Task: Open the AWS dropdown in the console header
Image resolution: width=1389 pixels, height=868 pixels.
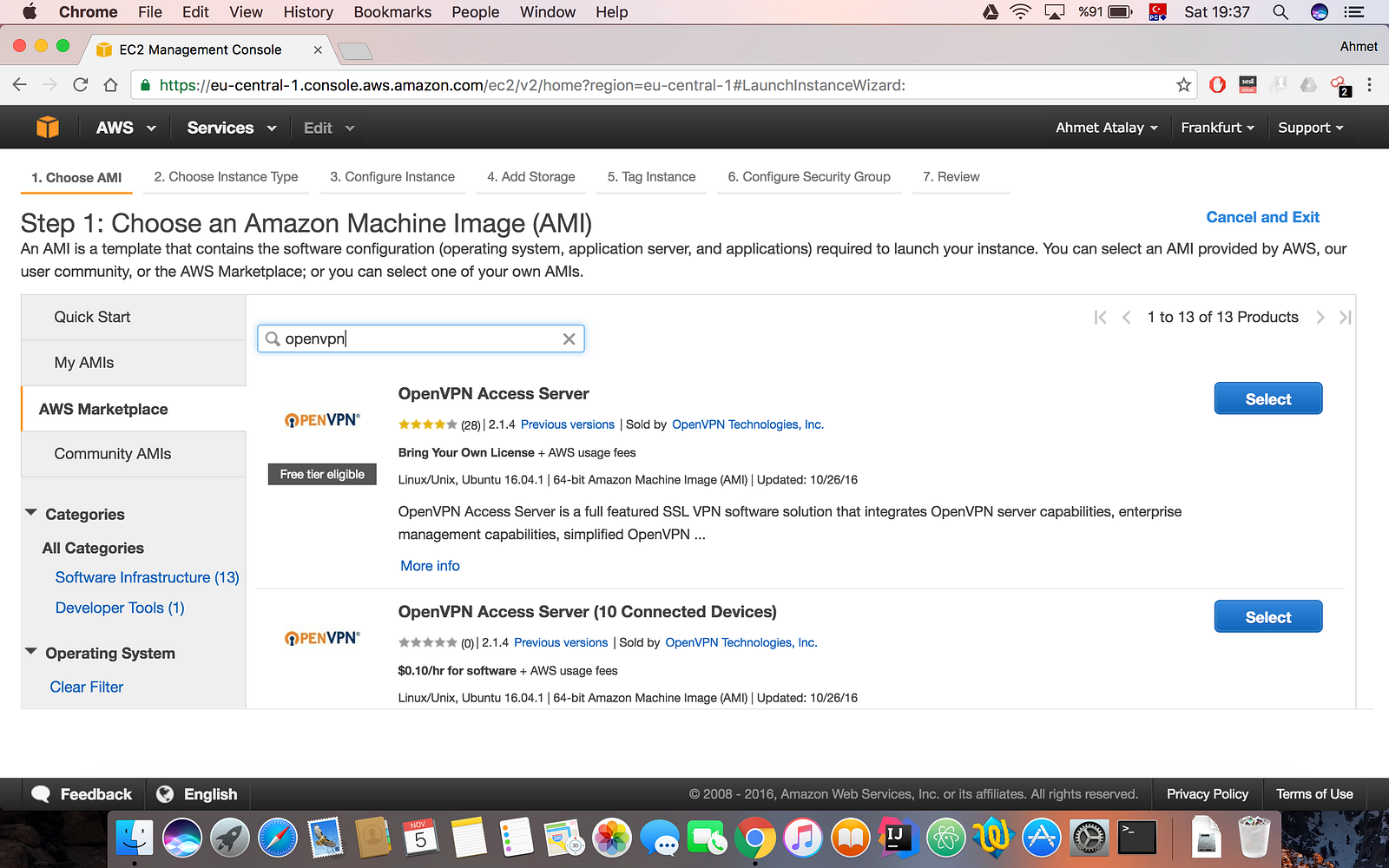Action: 126,128
